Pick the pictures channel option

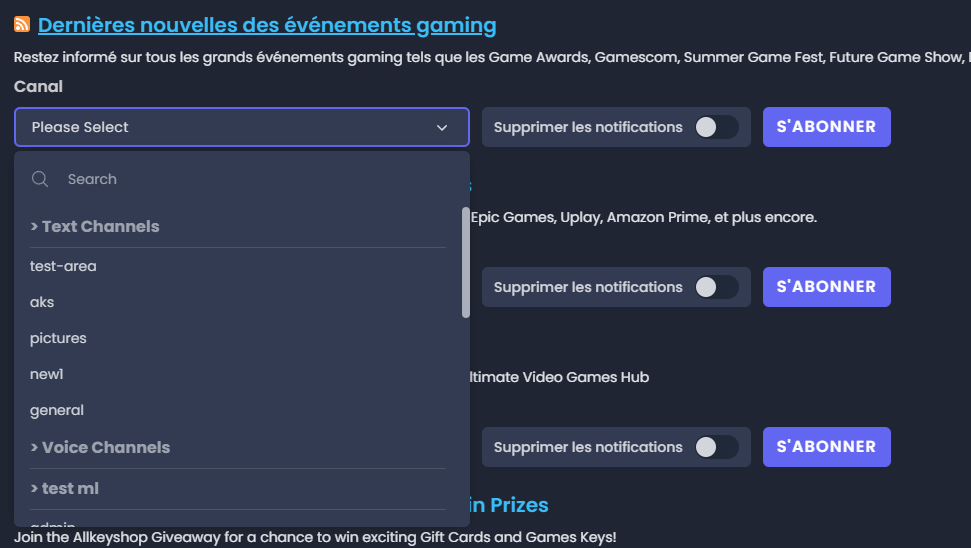[x=59, y=338]
